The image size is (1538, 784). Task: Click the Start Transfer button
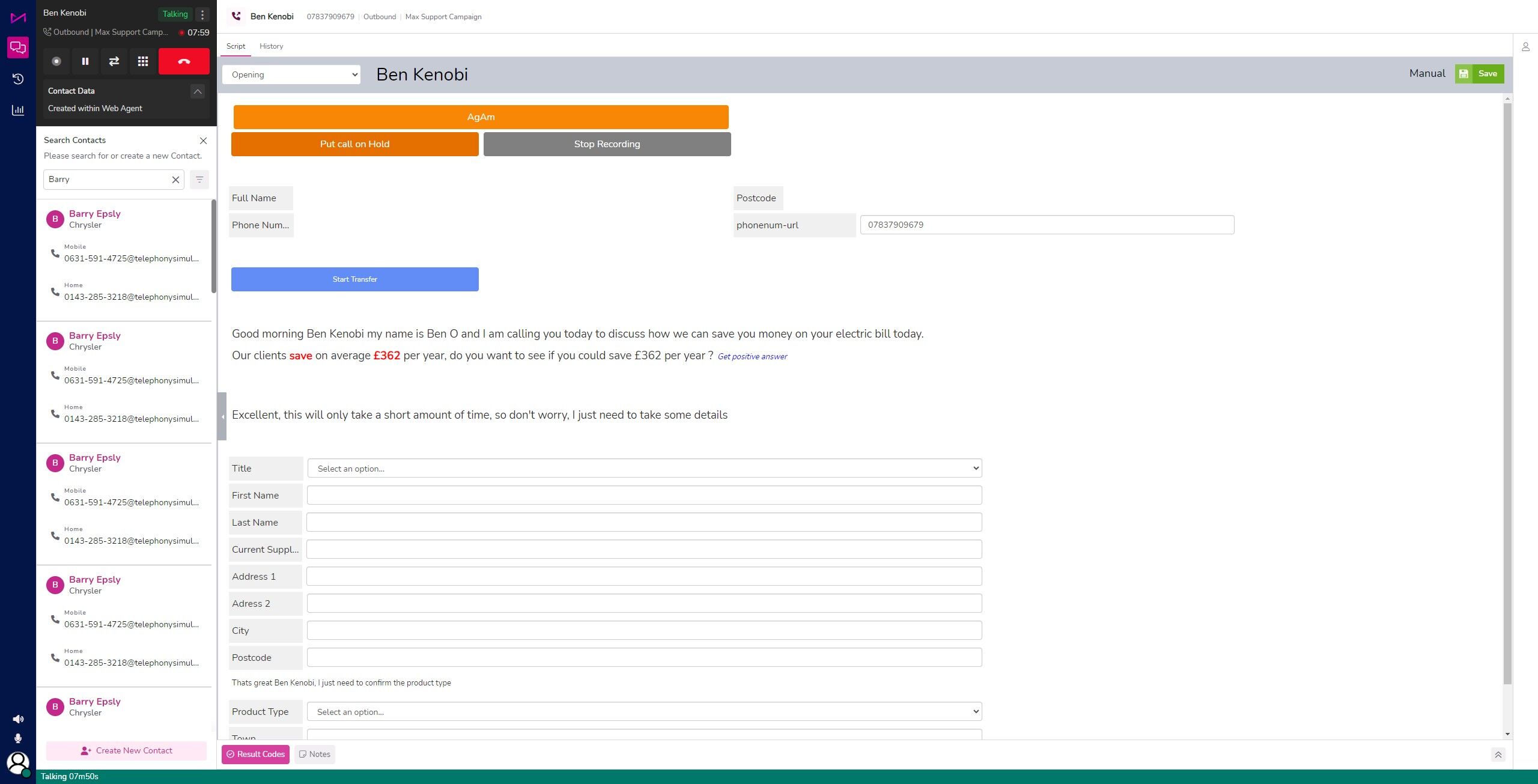point(354,279)
